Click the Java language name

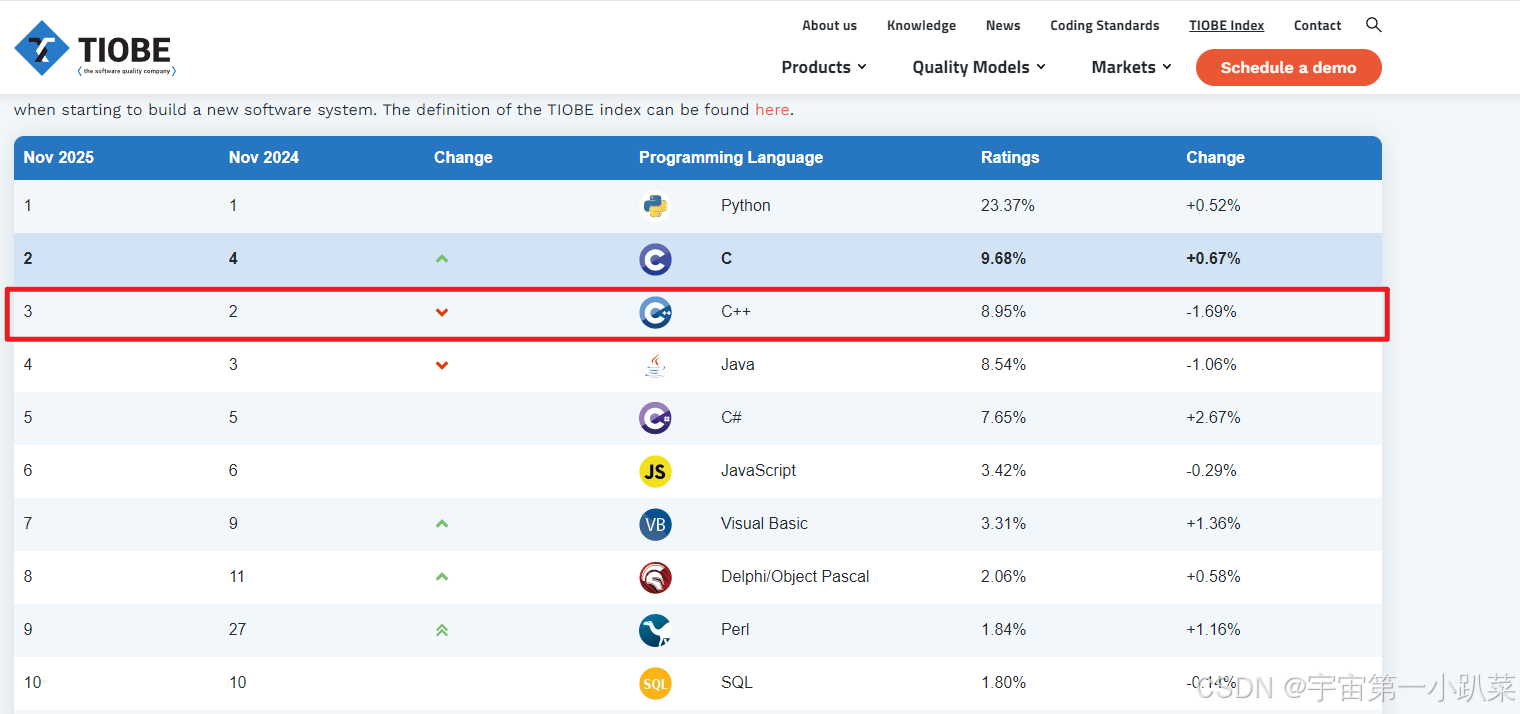738,365
